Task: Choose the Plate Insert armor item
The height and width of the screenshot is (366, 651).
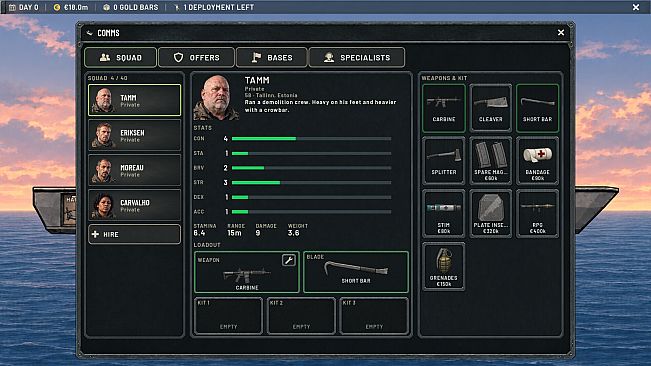Action: [490, 214]
